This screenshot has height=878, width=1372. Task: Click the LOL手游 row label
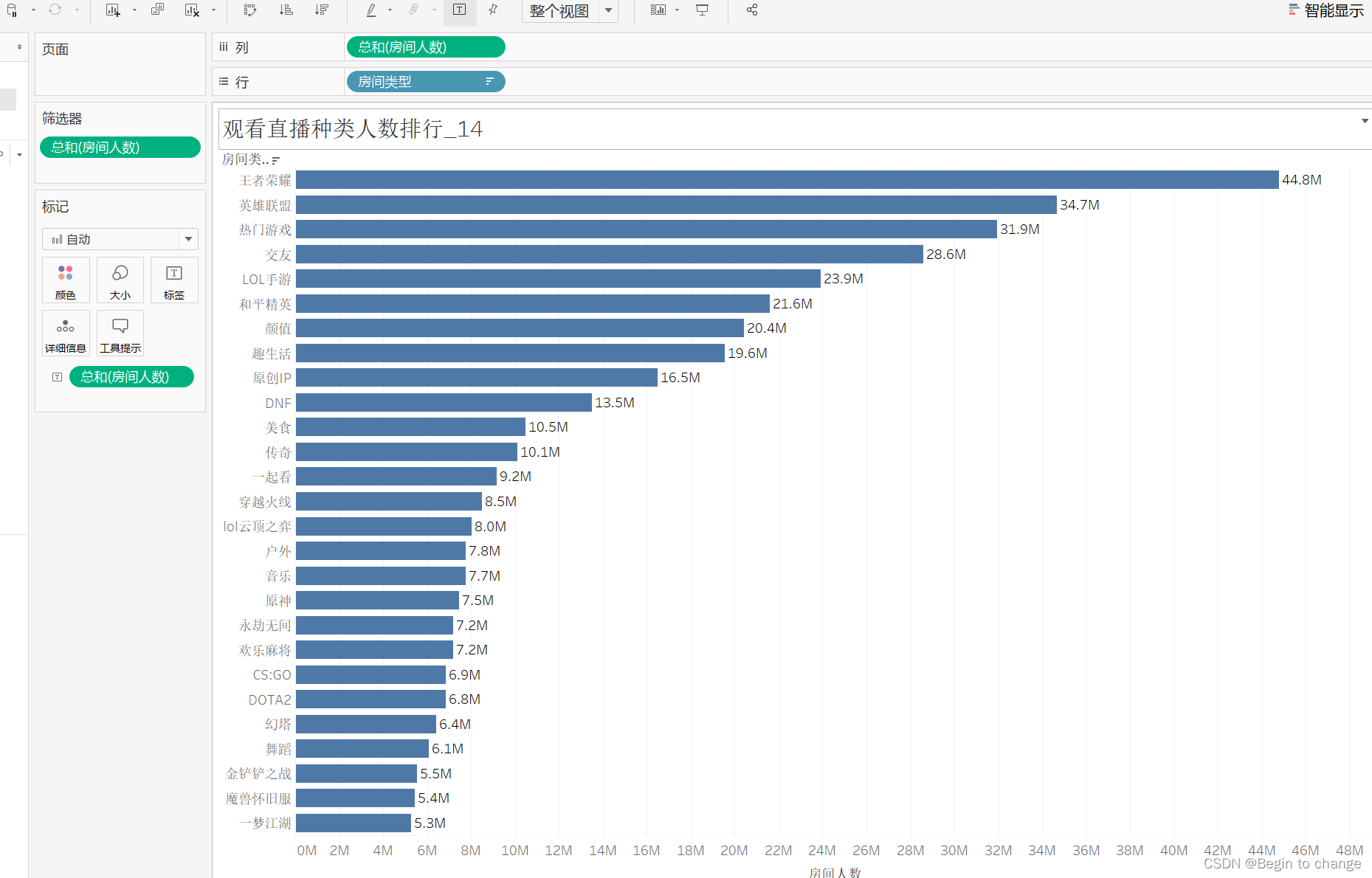point(266,280)
